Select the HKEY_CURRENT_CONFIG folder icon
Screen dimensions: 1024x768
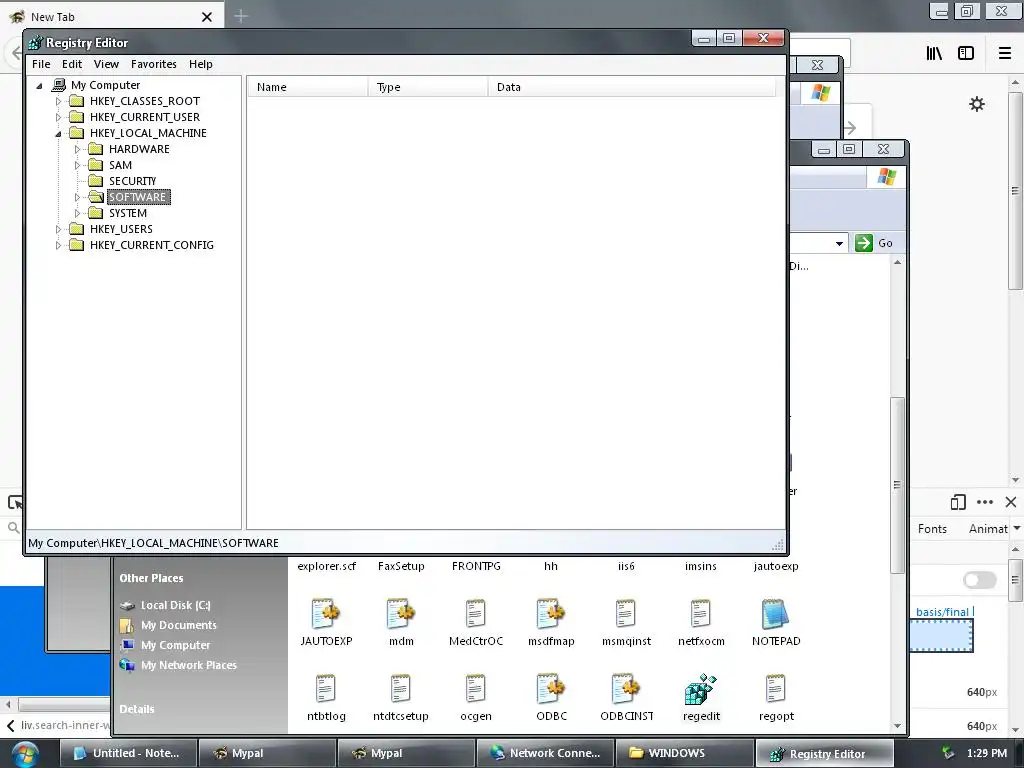(76, 245)
